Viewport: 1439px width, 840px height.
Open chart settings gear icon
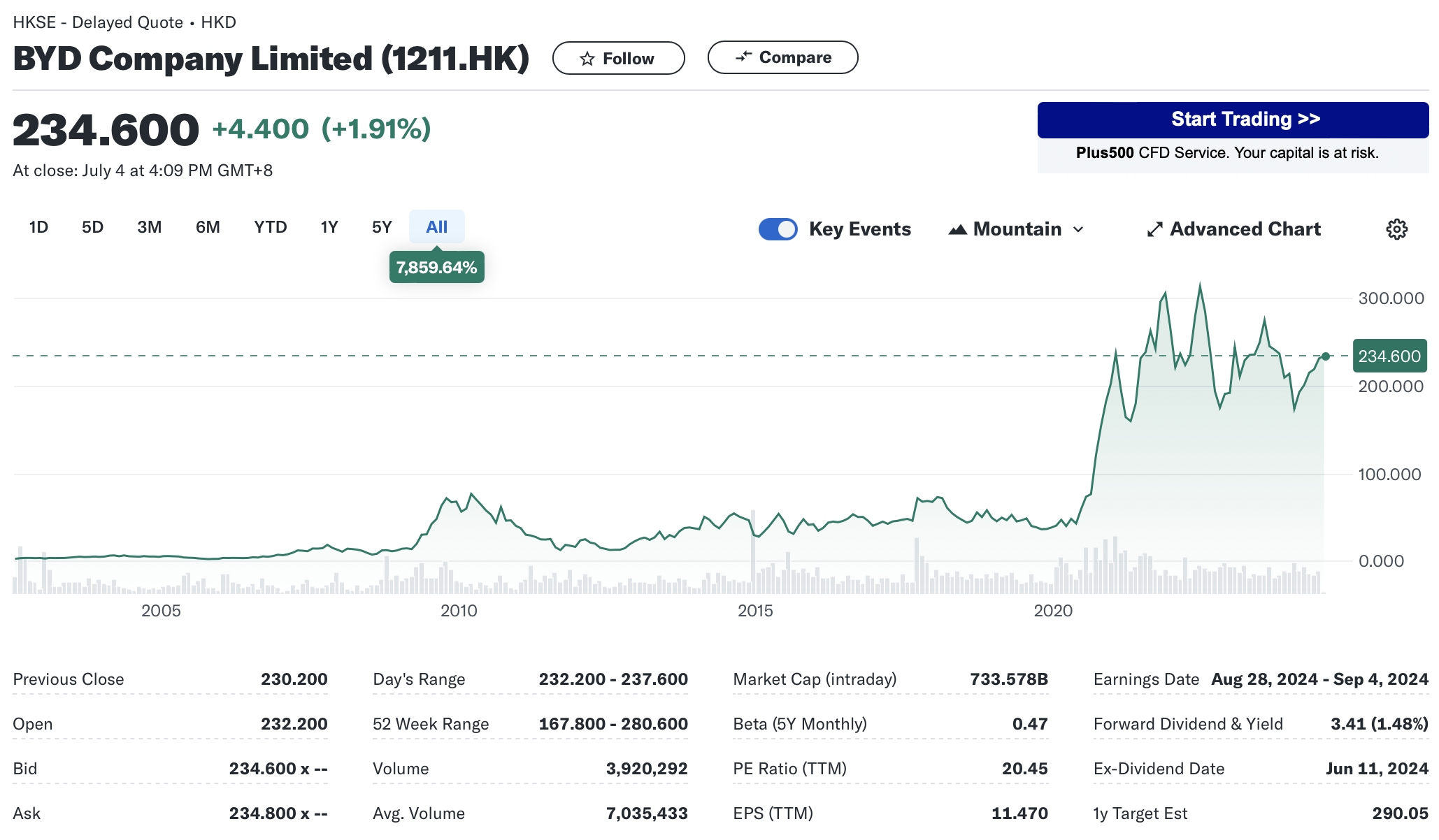1396,229
